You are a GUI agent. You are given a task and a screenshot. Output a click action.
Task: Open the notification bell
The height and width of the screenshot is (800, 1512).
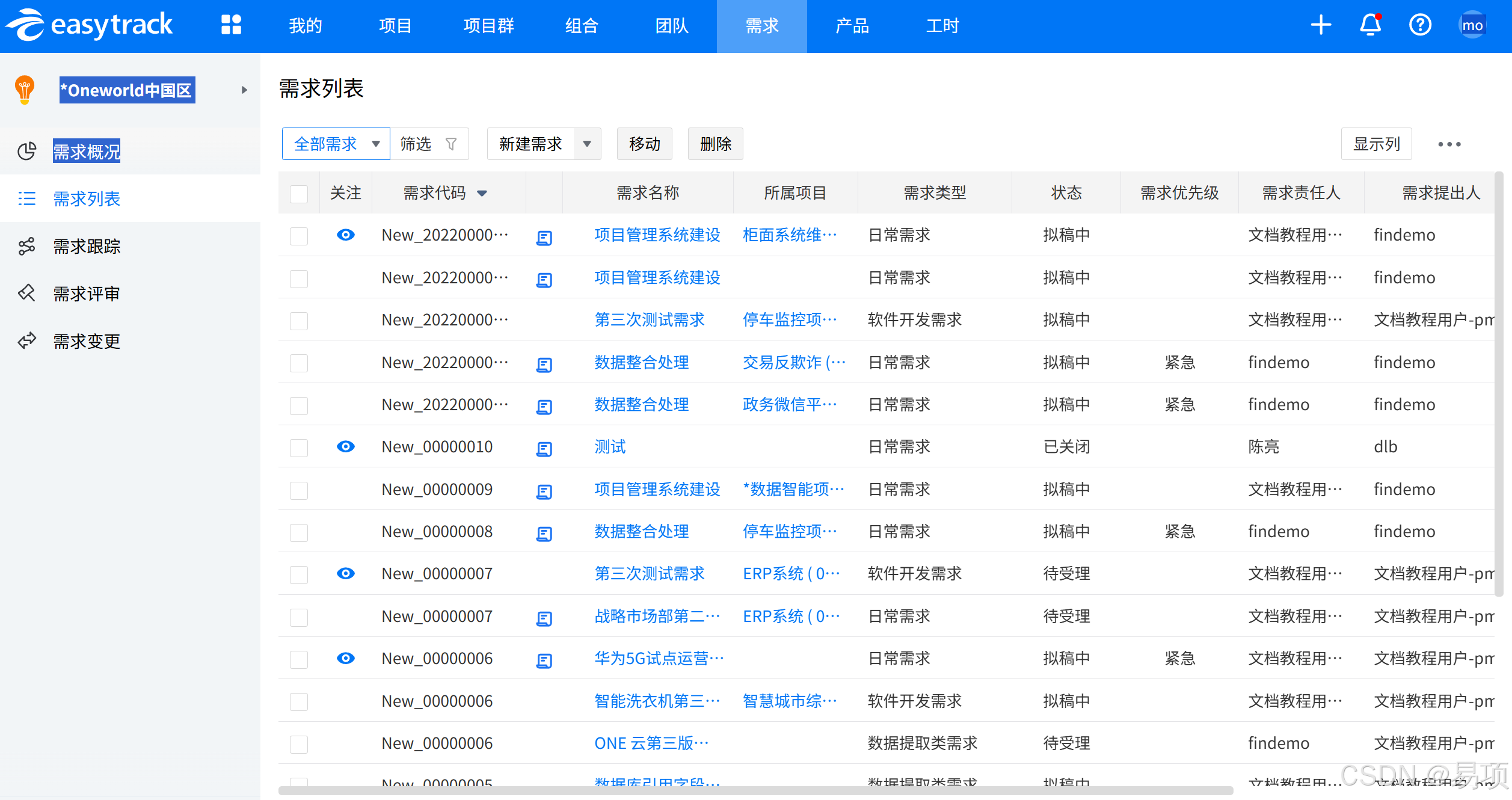tap(1371, 25)
